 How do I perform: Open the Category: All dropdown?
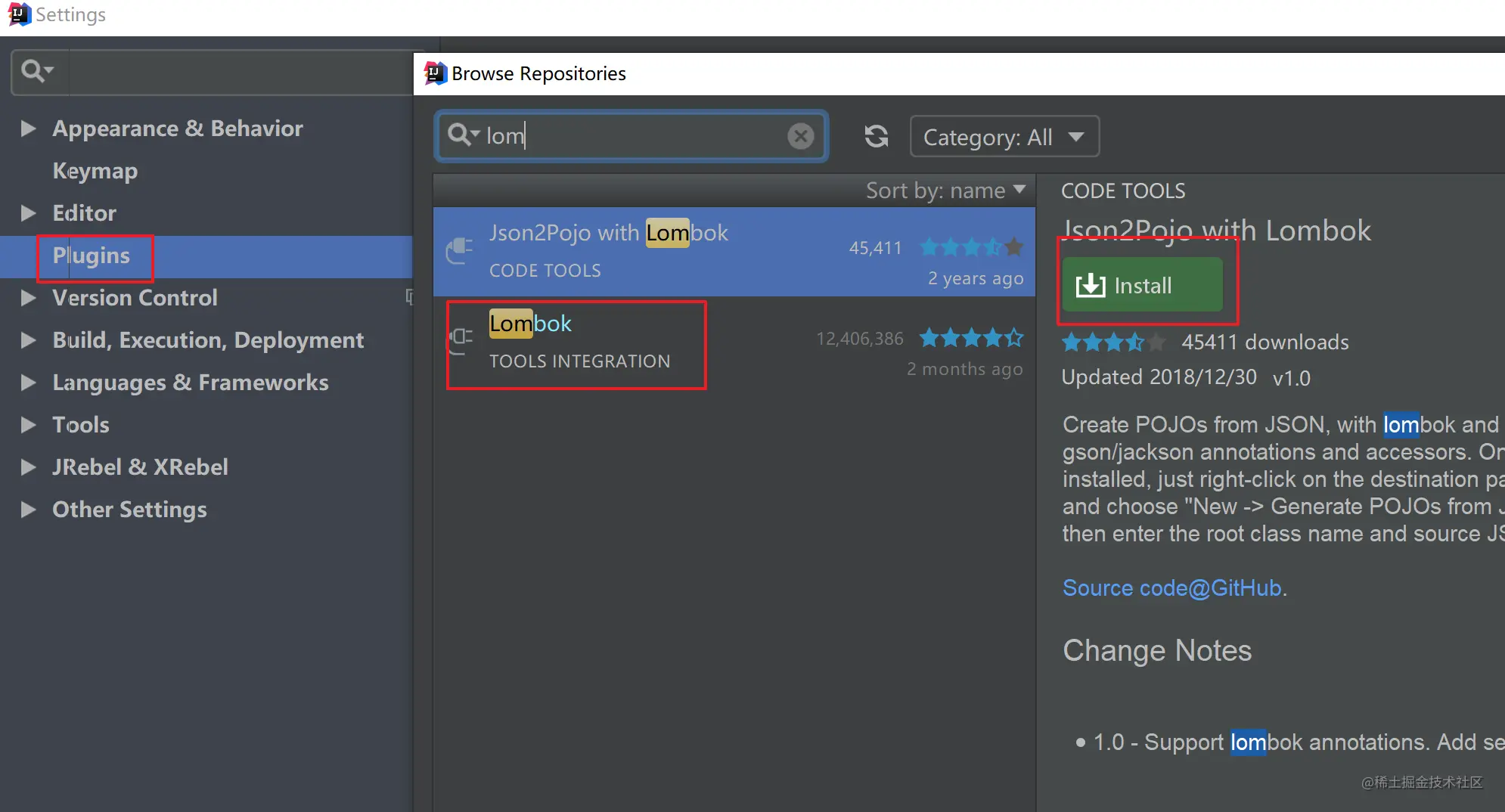pyautogui.click(x=1004, y=136)
